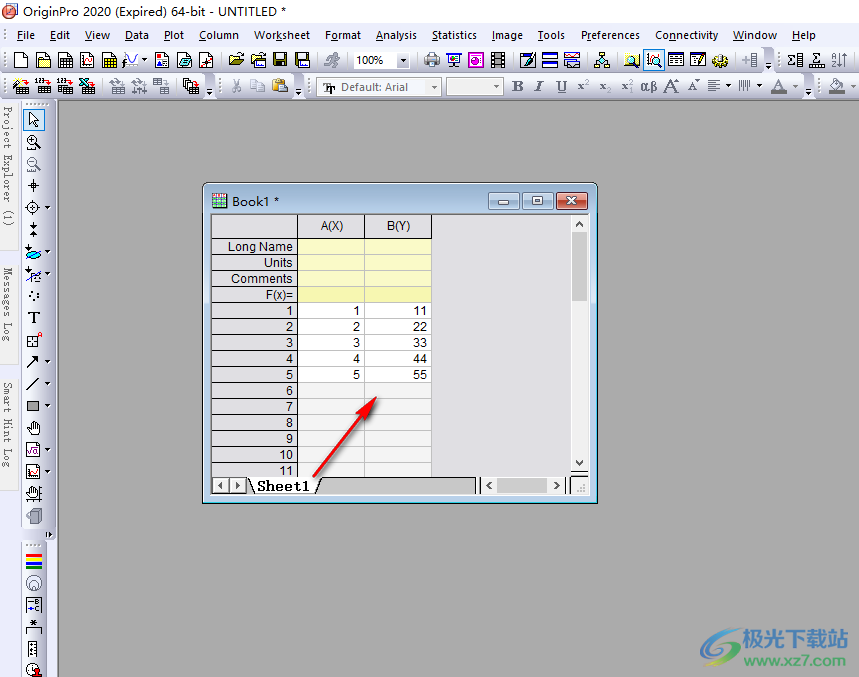Image resolution: width=859 pixels, height=677 pixels.
Task: Click the next sheet navigation arrow
Action: 238,485
